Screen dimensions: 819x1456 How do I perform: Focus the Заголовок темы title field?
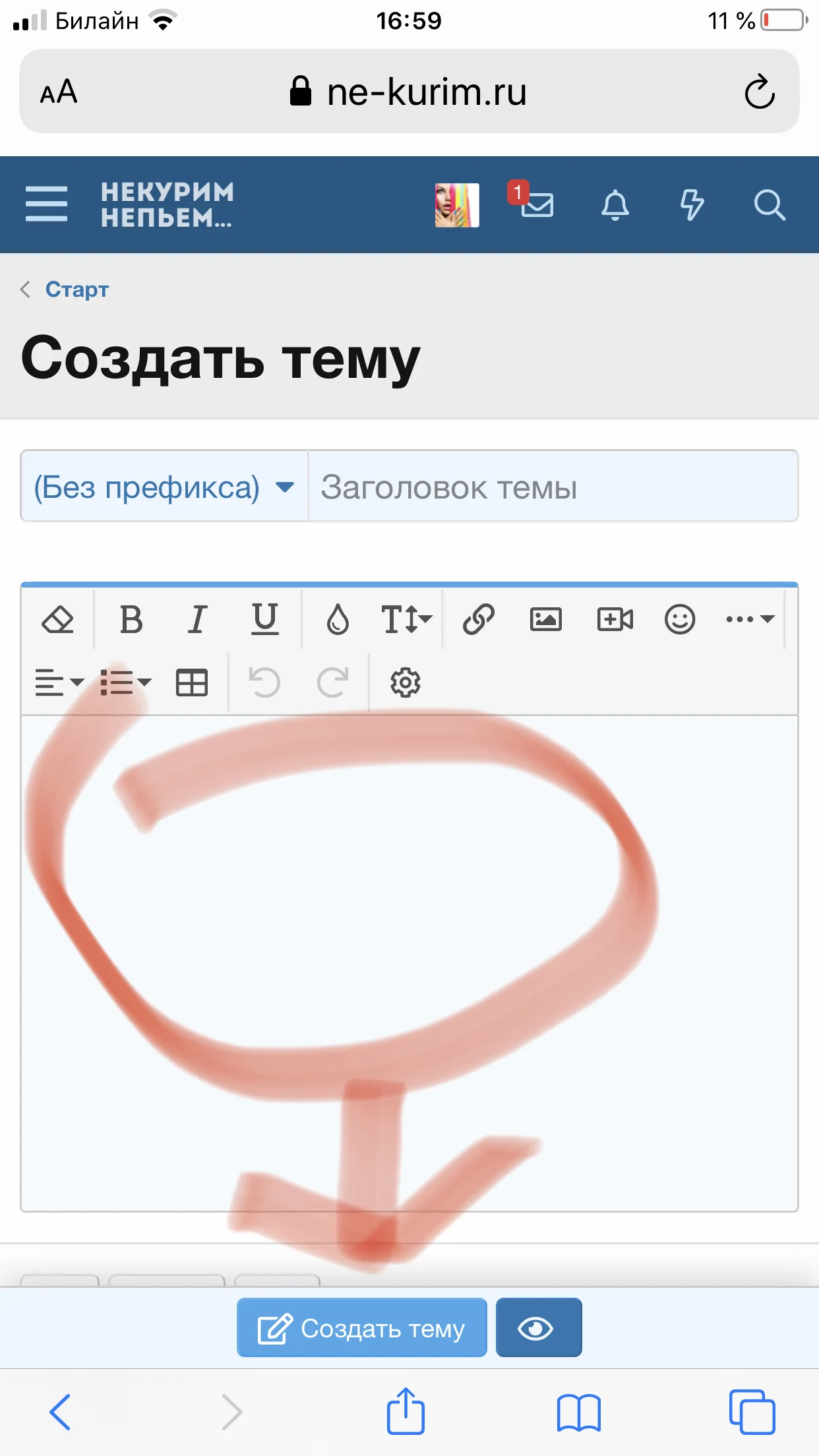pyautogui.click(x=553, y=487)
